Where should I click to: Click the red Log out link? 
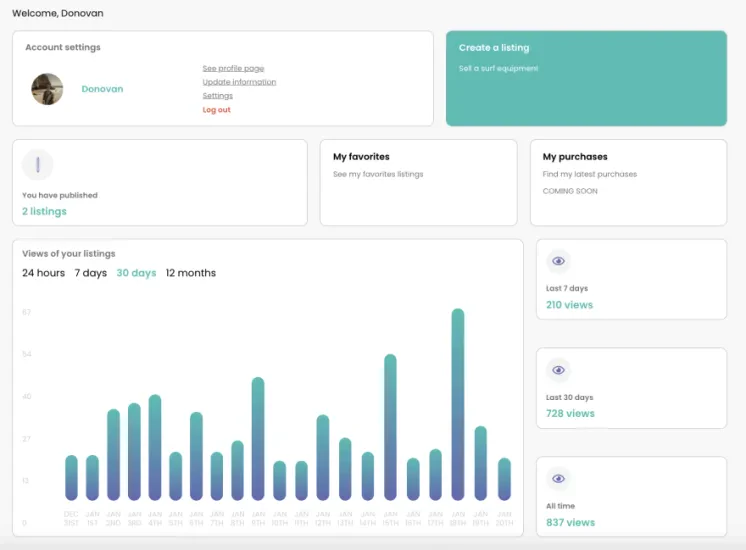(x=216, y=109)
